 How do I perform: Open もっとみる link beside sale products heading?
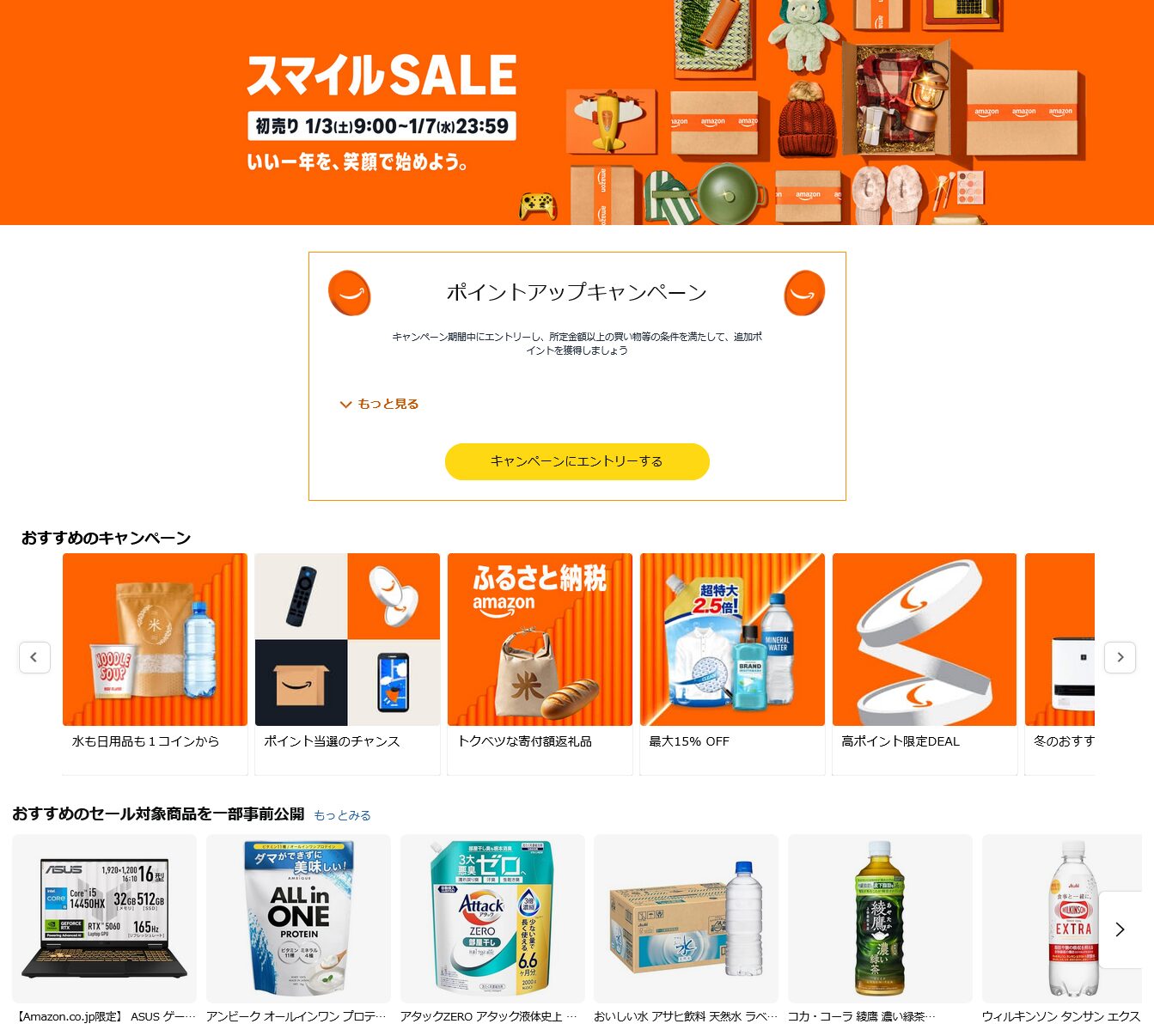[x=342, y=815]
